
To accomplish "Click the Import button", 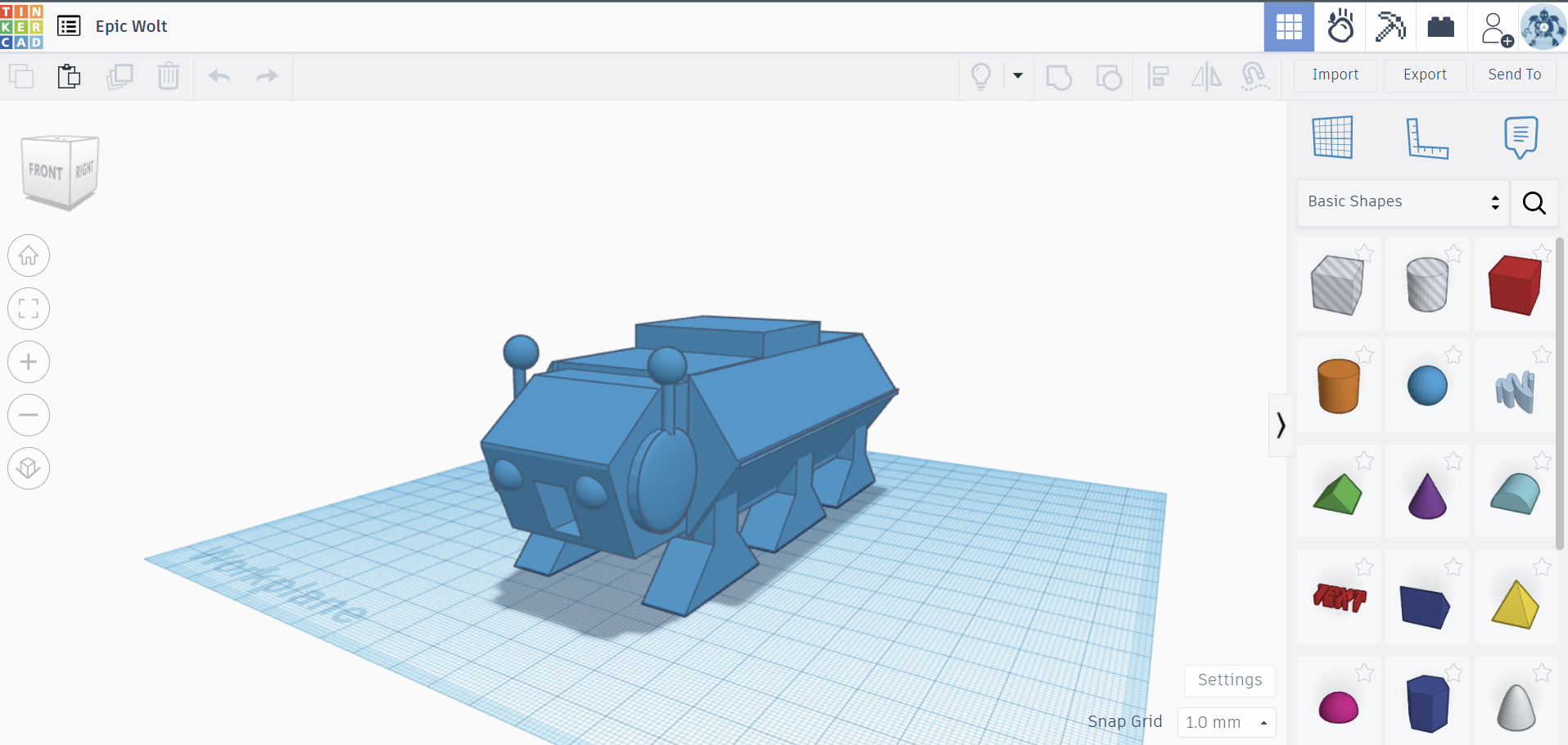I will 1335,74.
